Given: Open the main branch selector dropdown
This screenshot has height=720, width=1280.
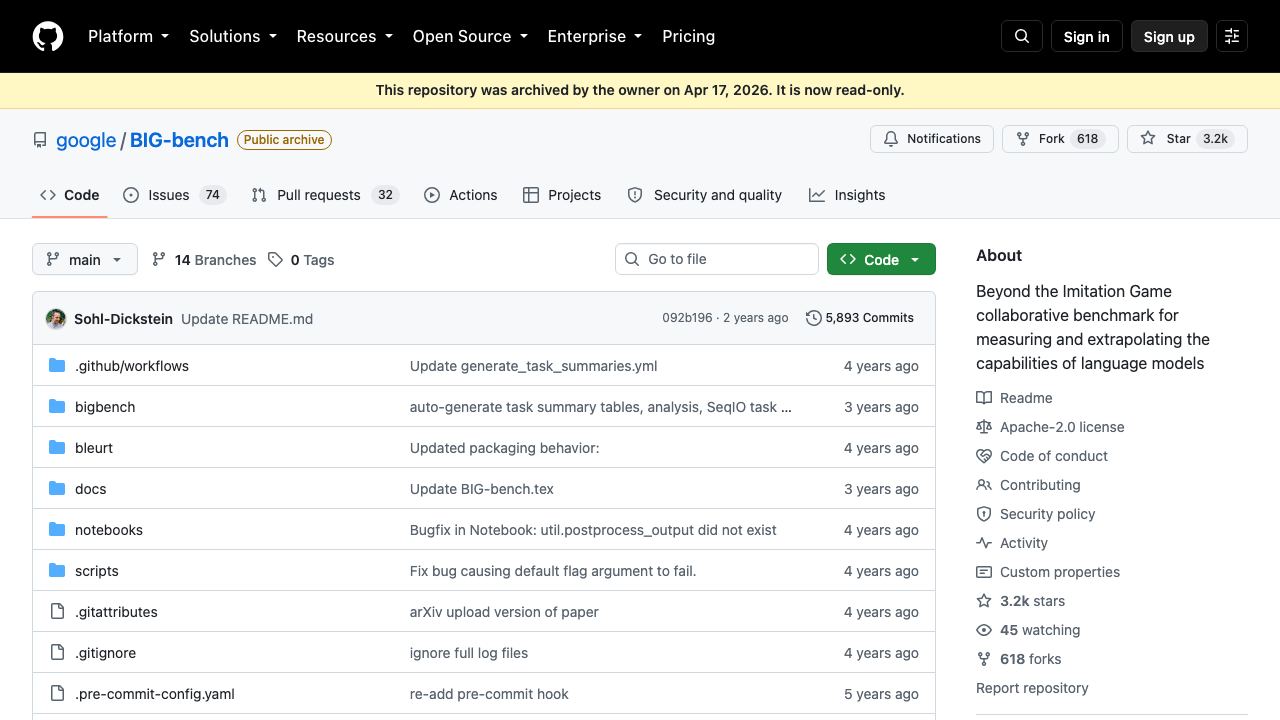Looking at the screenshot, I should coord(85,260).
